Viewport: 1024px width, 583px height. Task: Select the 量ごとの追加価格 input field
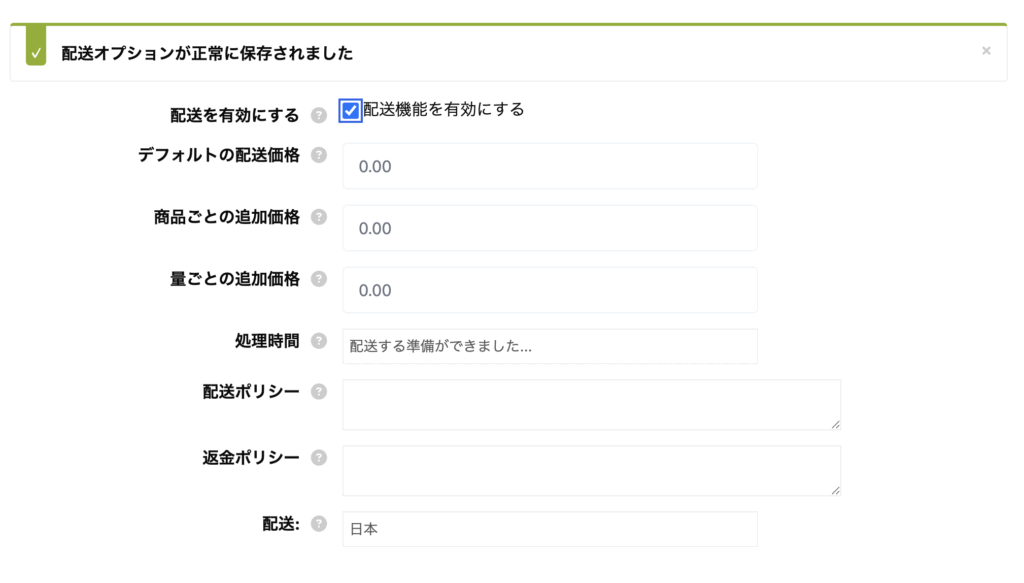550,290
